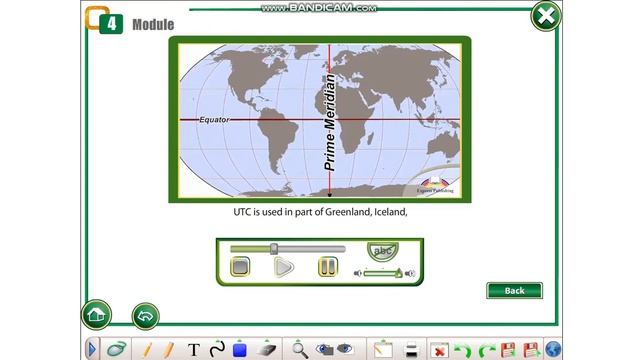Click the second floppy save-as icon
This screenshot has width=640, height=360.
pos(531,350)
